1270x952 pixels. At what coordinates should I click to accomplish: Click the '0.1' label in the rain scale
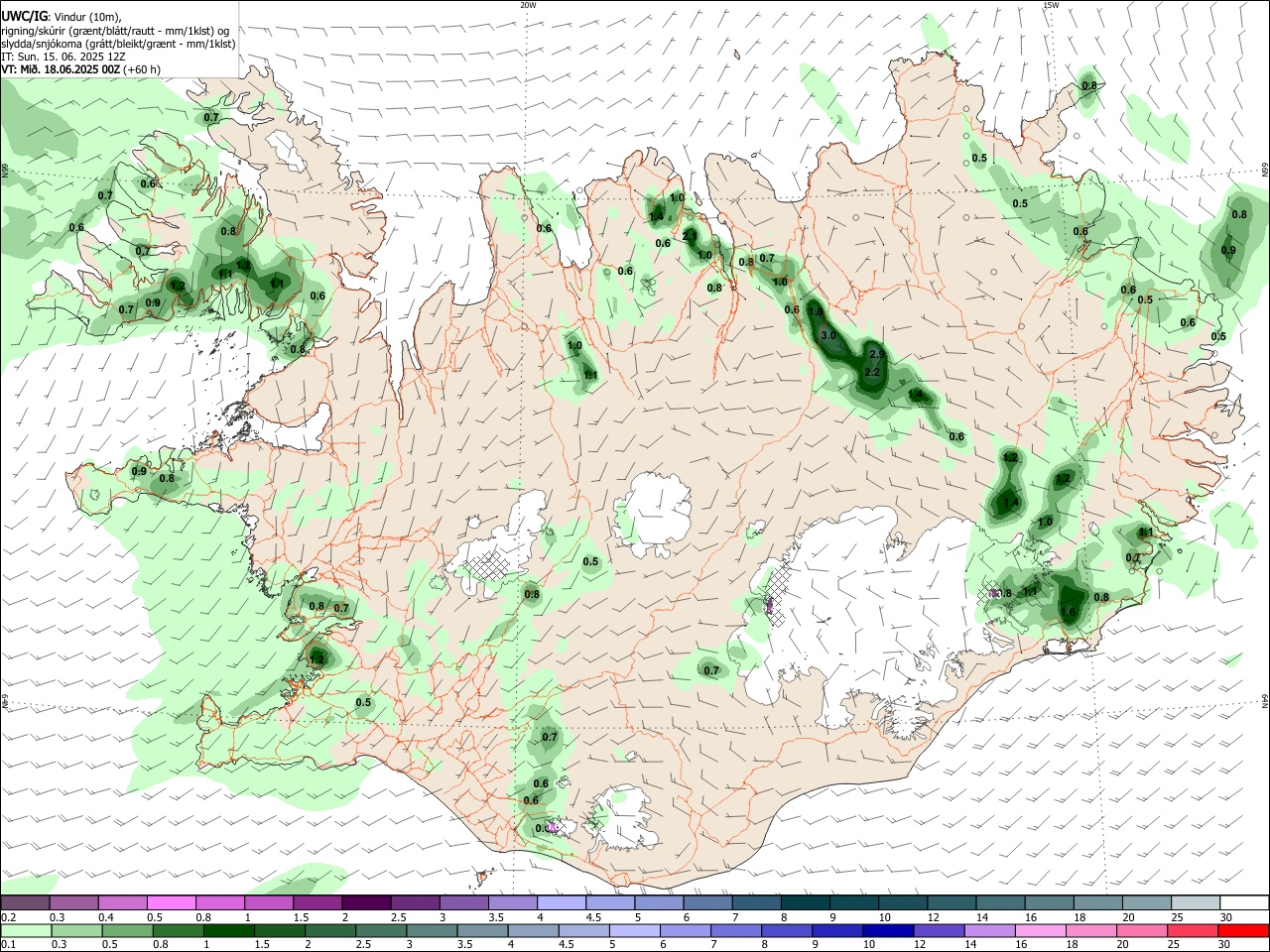(x=8, y=945)
